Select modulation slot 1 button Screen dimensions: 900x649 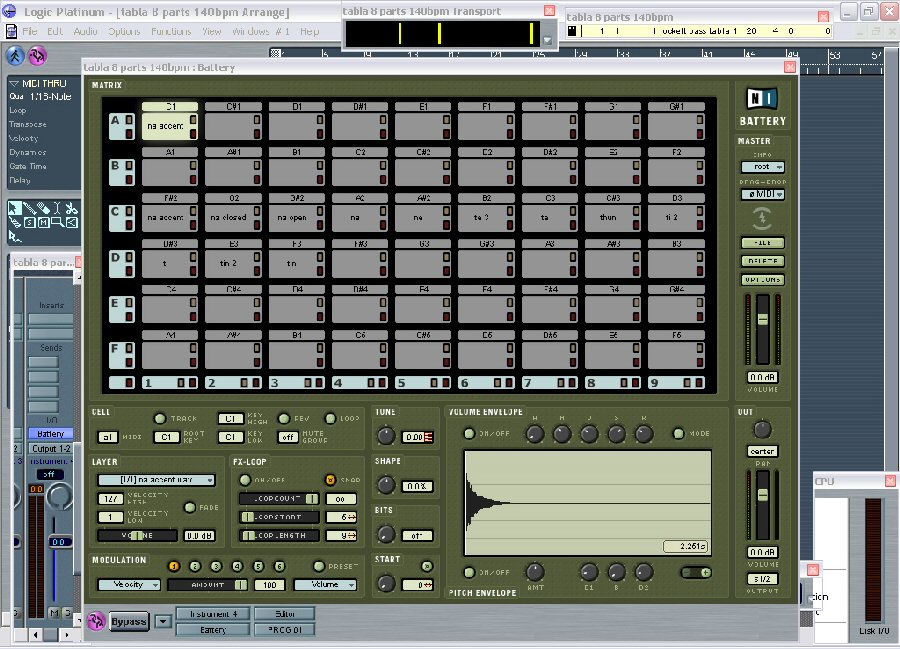pyautogui.click(x=173, y=566)
